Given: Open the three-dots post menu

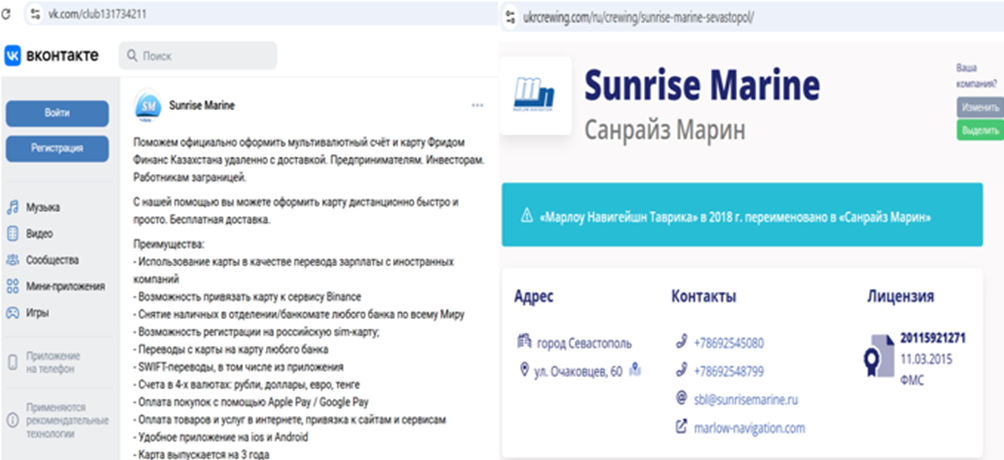Looking at the screenshot, I should [x=477, y=105].
